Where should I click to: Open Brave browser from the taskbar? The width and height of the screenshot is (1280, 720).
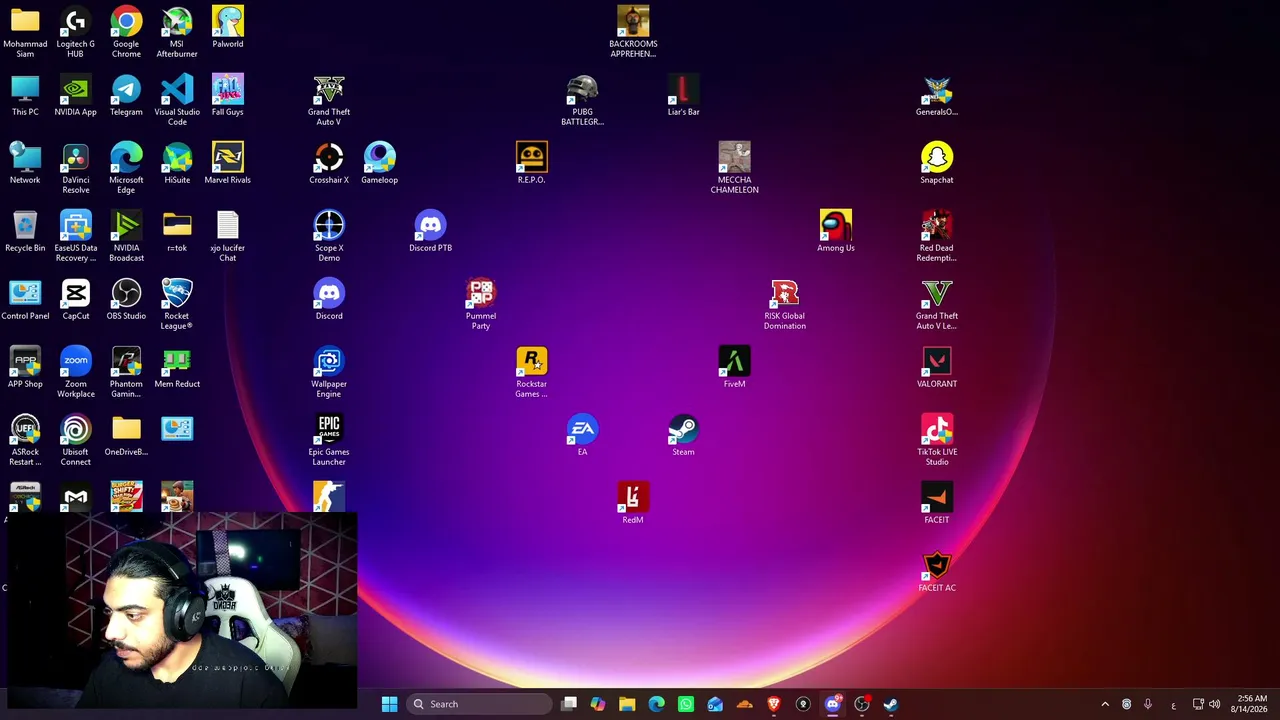pos(774,704)
